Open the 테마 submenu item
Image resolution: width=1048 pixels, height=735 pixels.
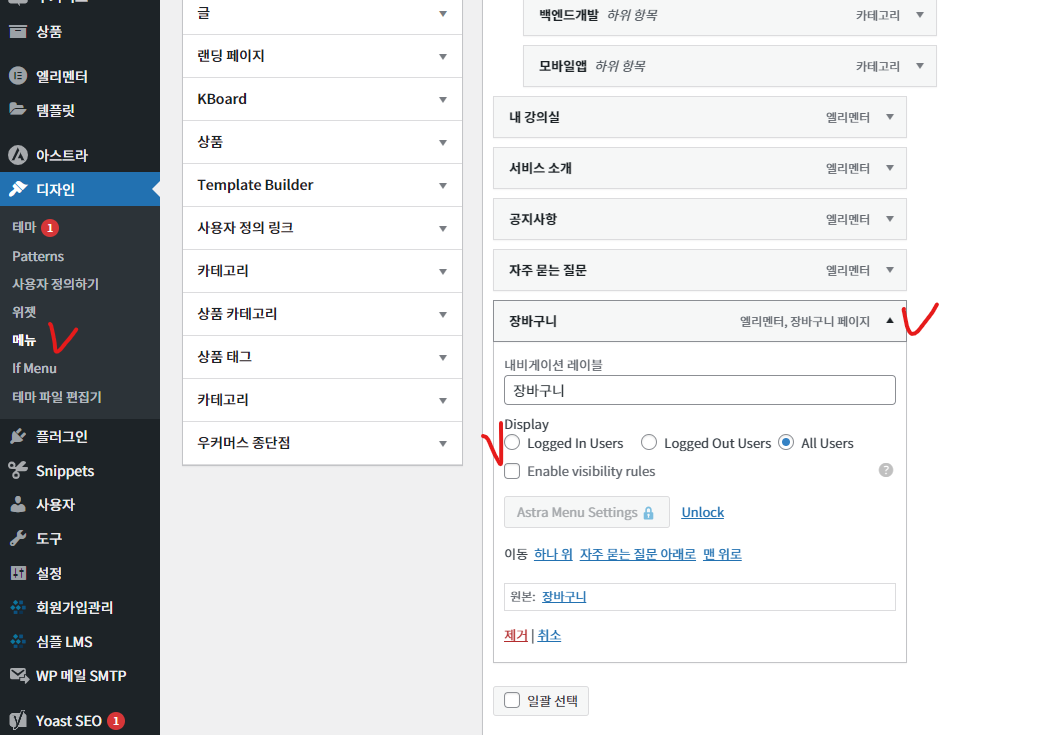click(x=24, y=227)
